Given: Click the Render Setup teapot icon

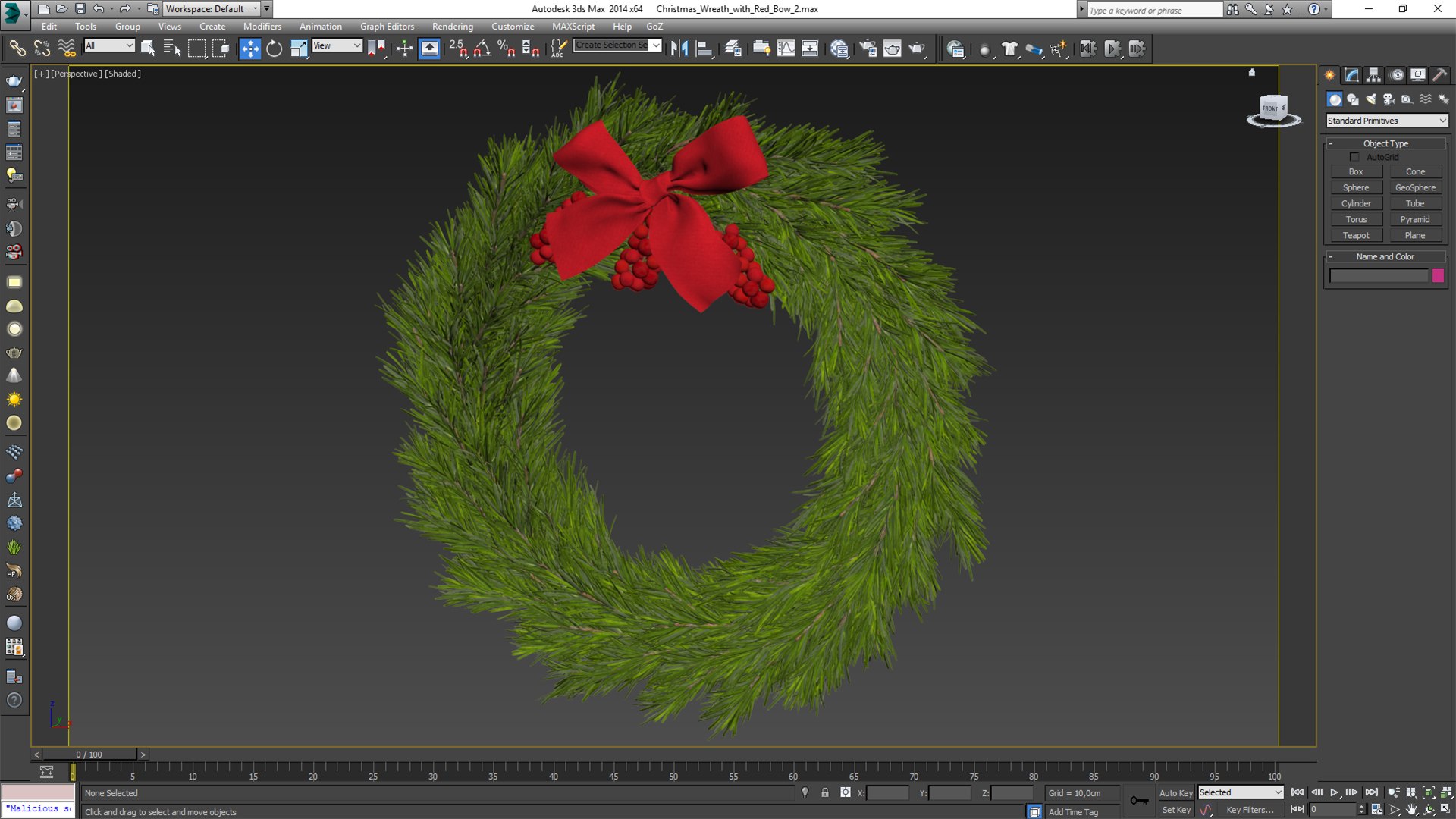Looking at the screenshot, I should point(868,49).
